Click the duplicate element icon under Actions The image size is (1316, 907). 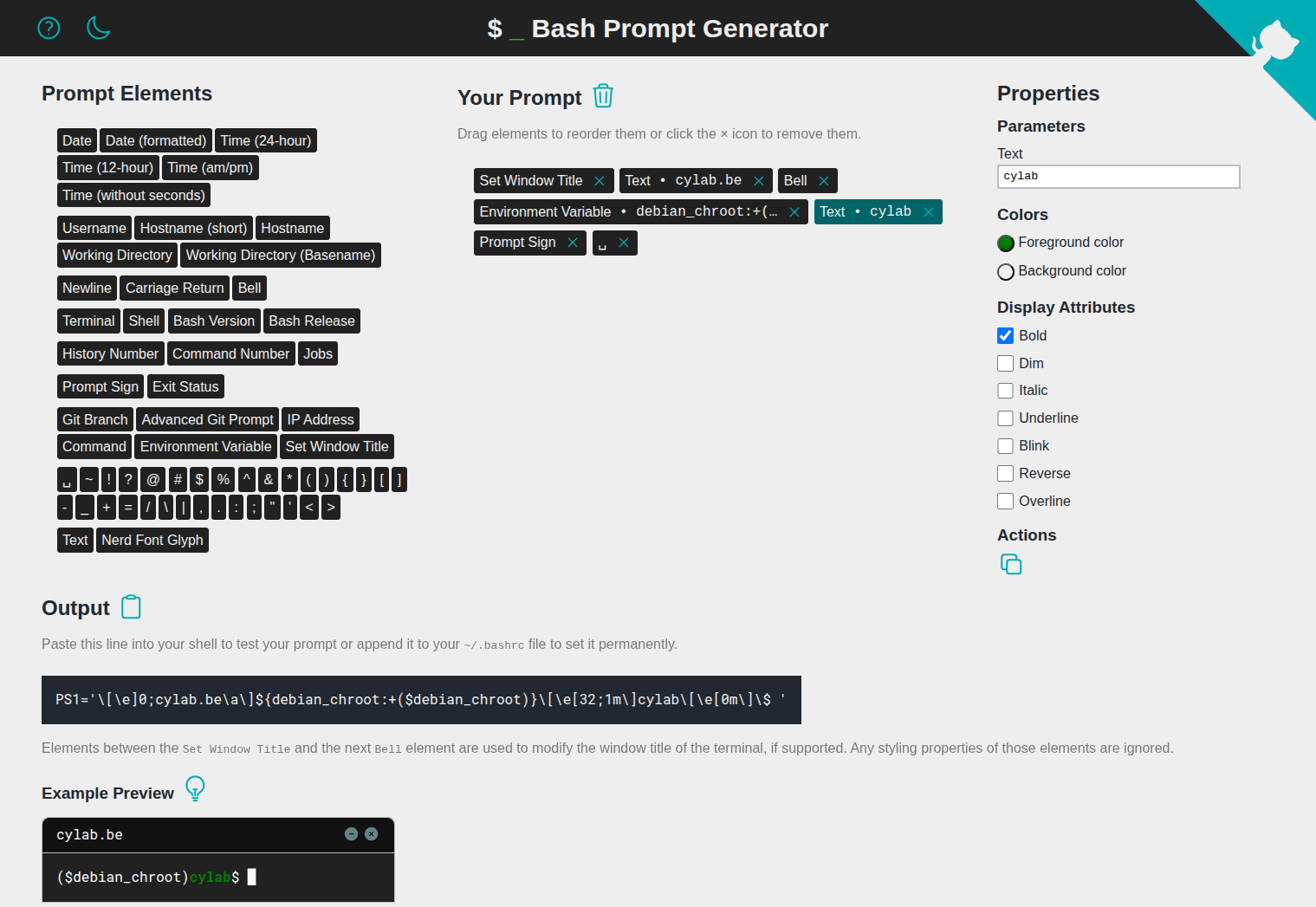1010,565
